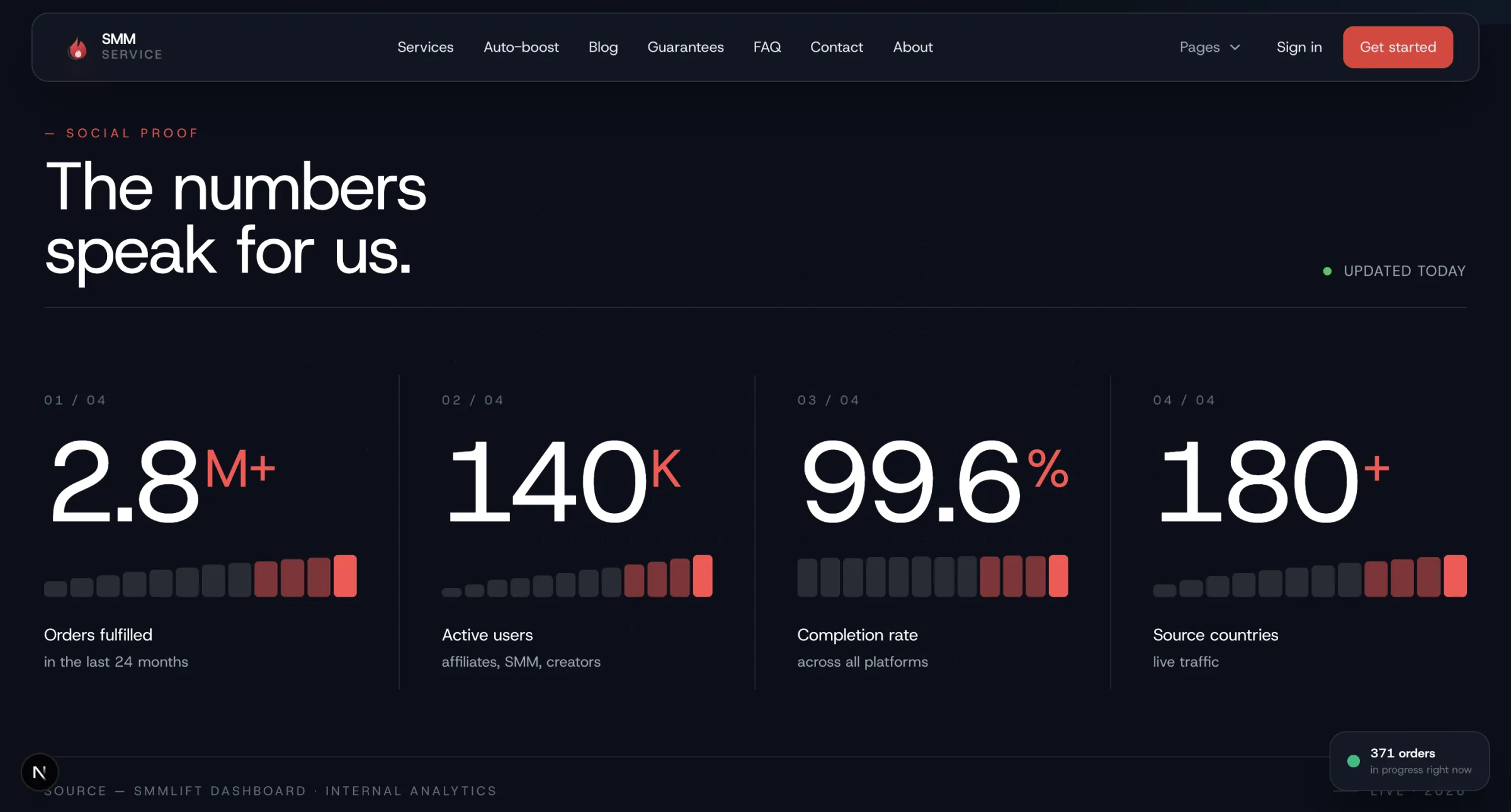Open the Next.js dev tools badge
Image resolution: width=1511 pixels, height=812 pixels.
[40, 772]
